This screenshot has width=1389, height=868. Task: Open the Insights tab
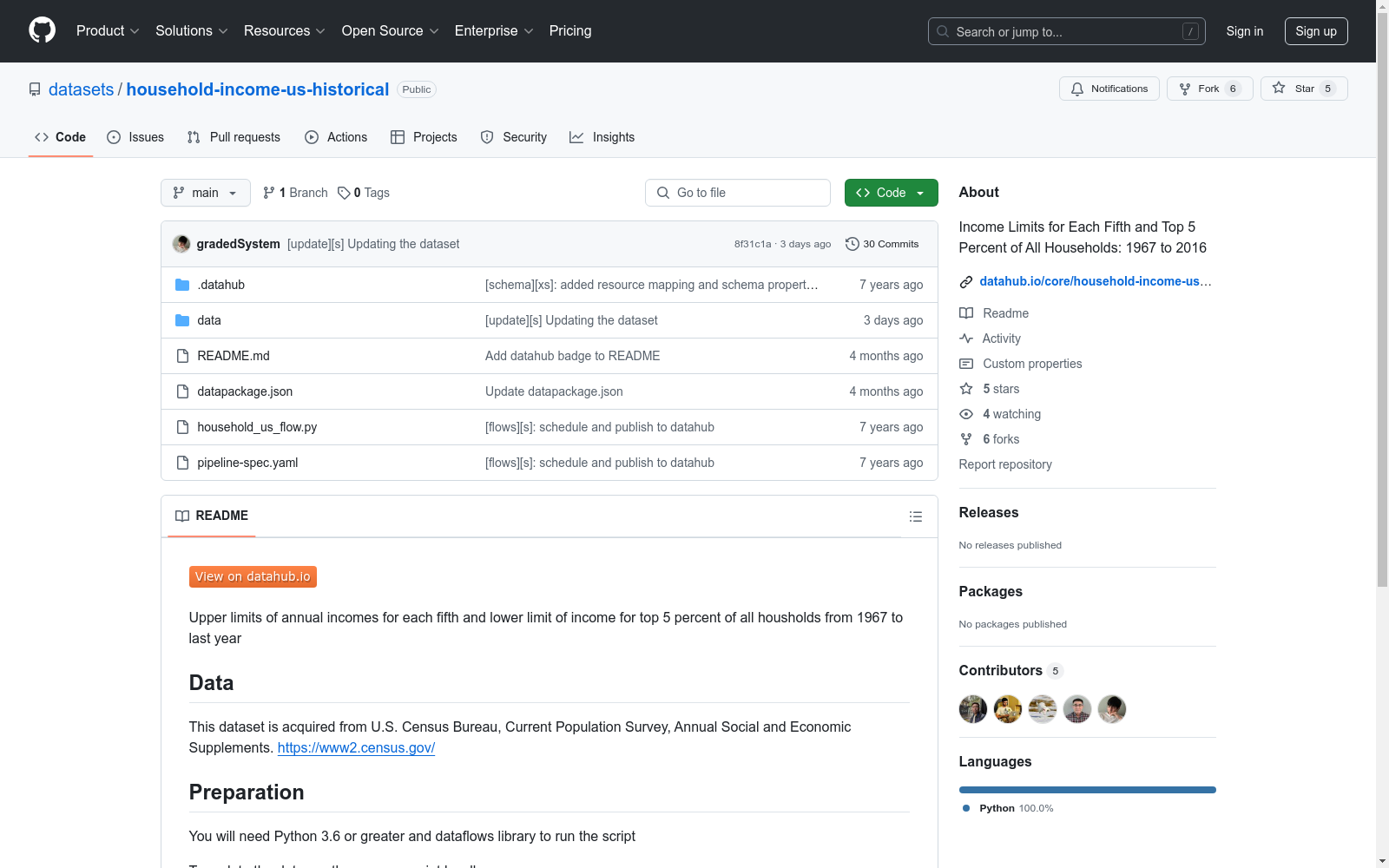(x=602, y=137)
